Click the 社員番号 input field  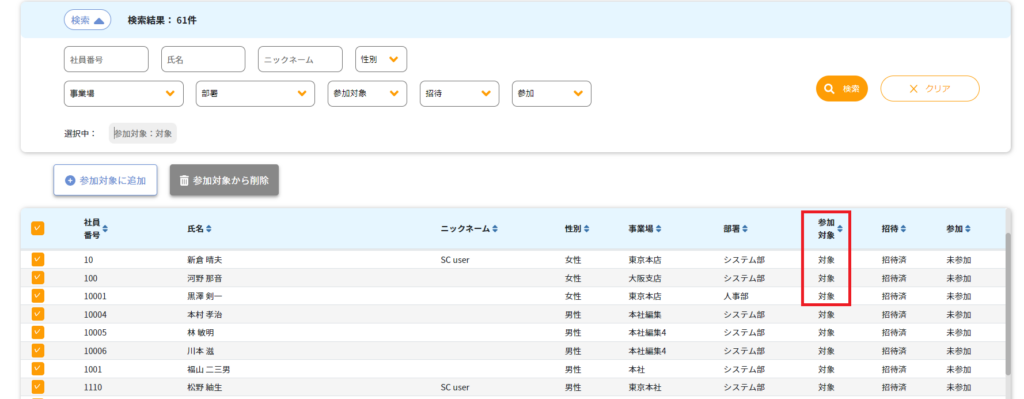click(x=106, y=59)
